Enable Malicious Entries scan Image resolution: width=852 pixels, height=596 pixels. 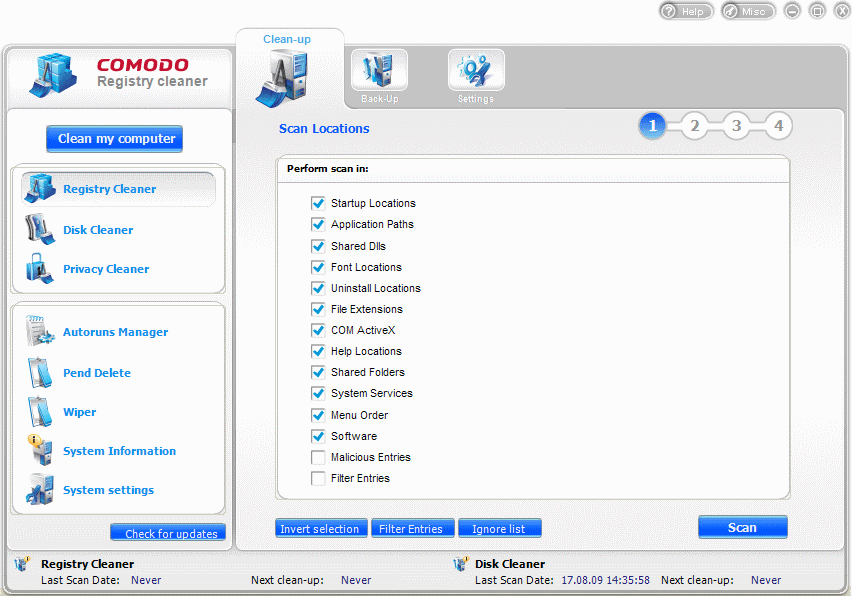318,457
